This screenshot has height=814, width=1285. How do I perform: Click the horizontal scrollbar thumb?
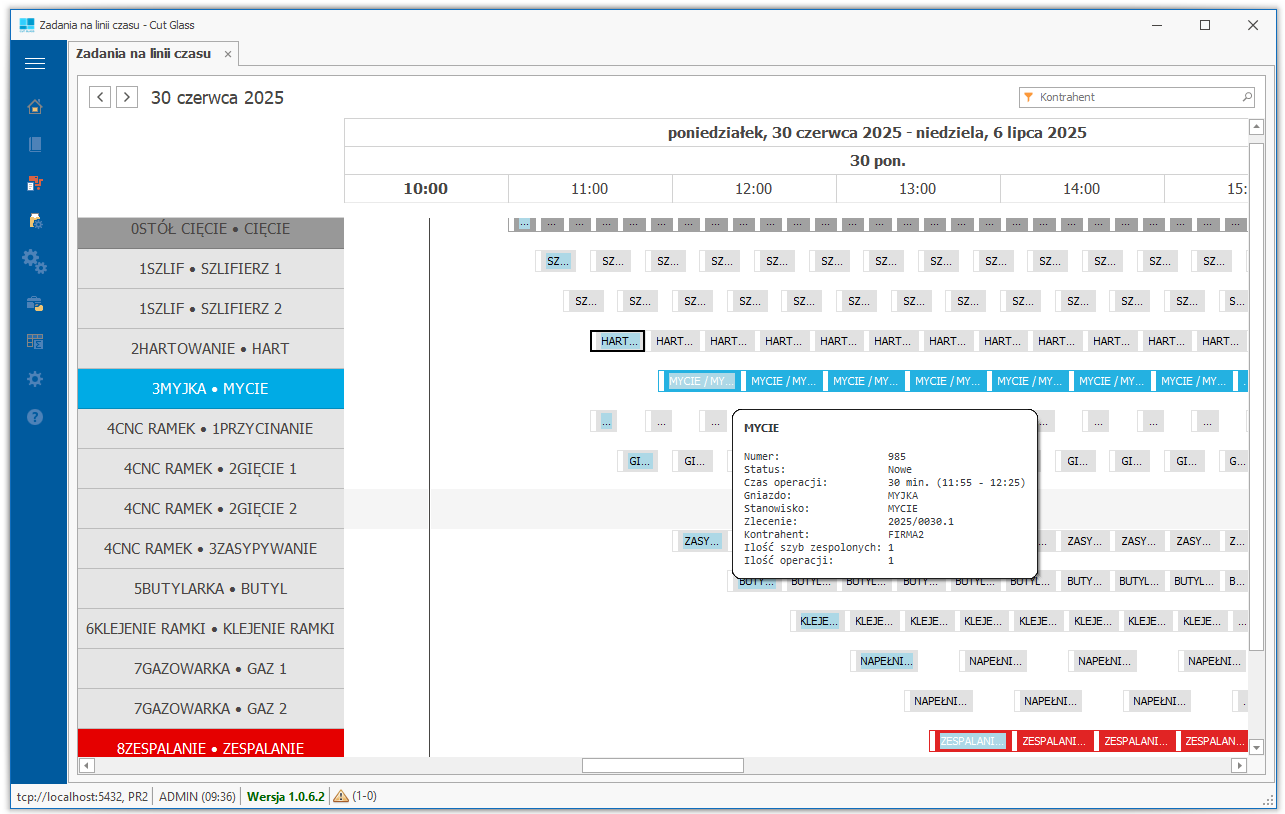click(662, 765)
